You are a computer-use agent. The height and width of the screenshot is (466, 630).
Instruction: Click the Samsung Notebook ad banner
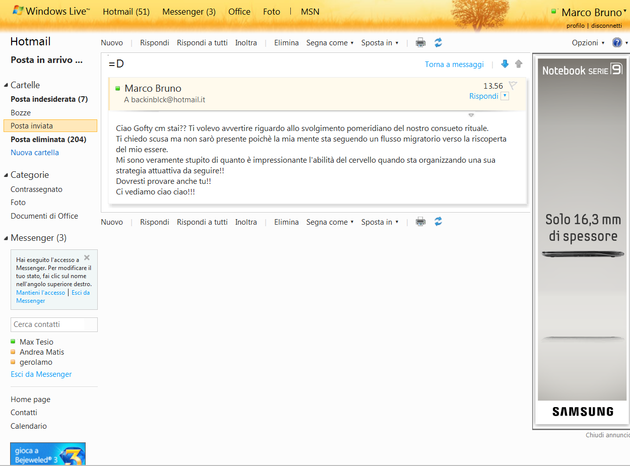point(582,242)
